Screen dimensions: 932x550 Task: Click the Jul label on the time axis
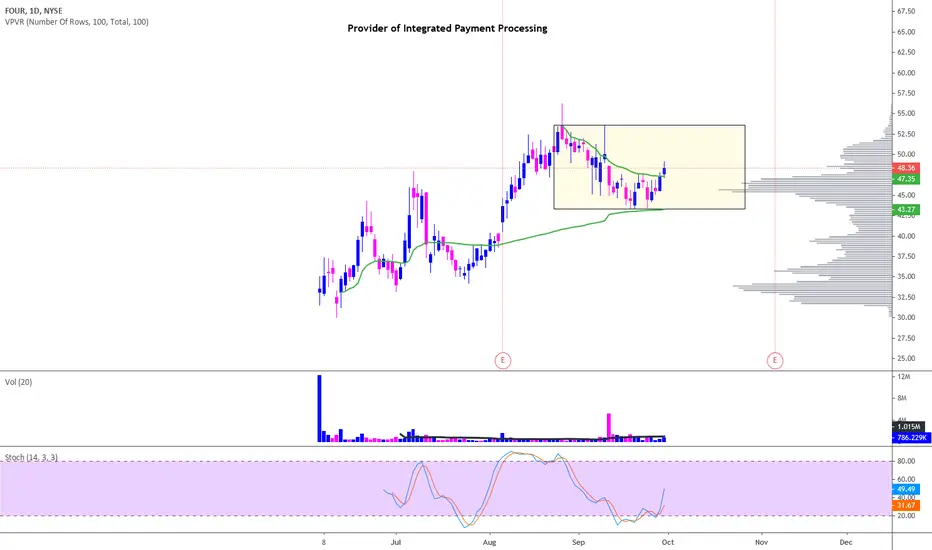point(395,542)
